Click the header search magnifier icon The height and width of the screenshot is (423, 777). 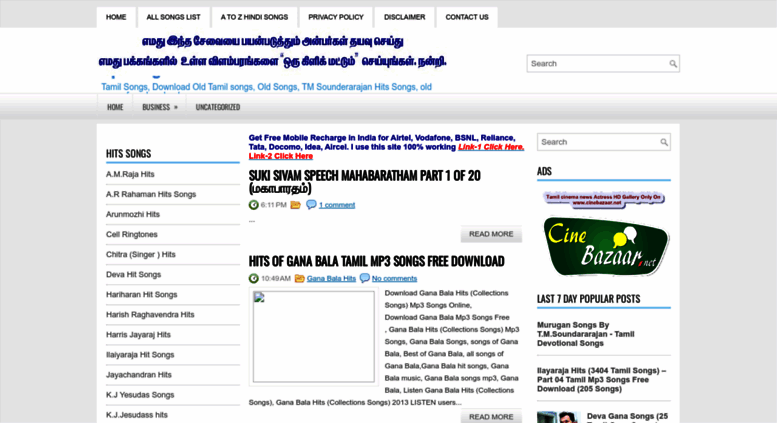pos(672,63)
